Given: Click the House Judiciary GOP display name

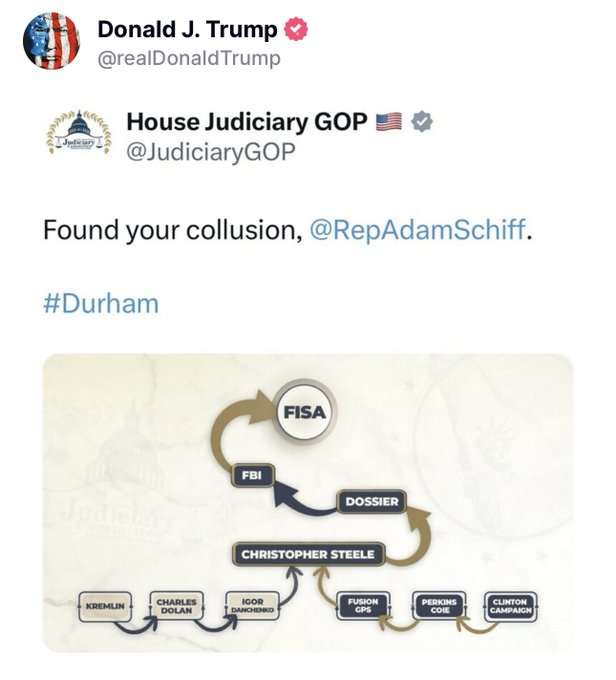Looking at the screenshot, I should [x=246, y=122].
